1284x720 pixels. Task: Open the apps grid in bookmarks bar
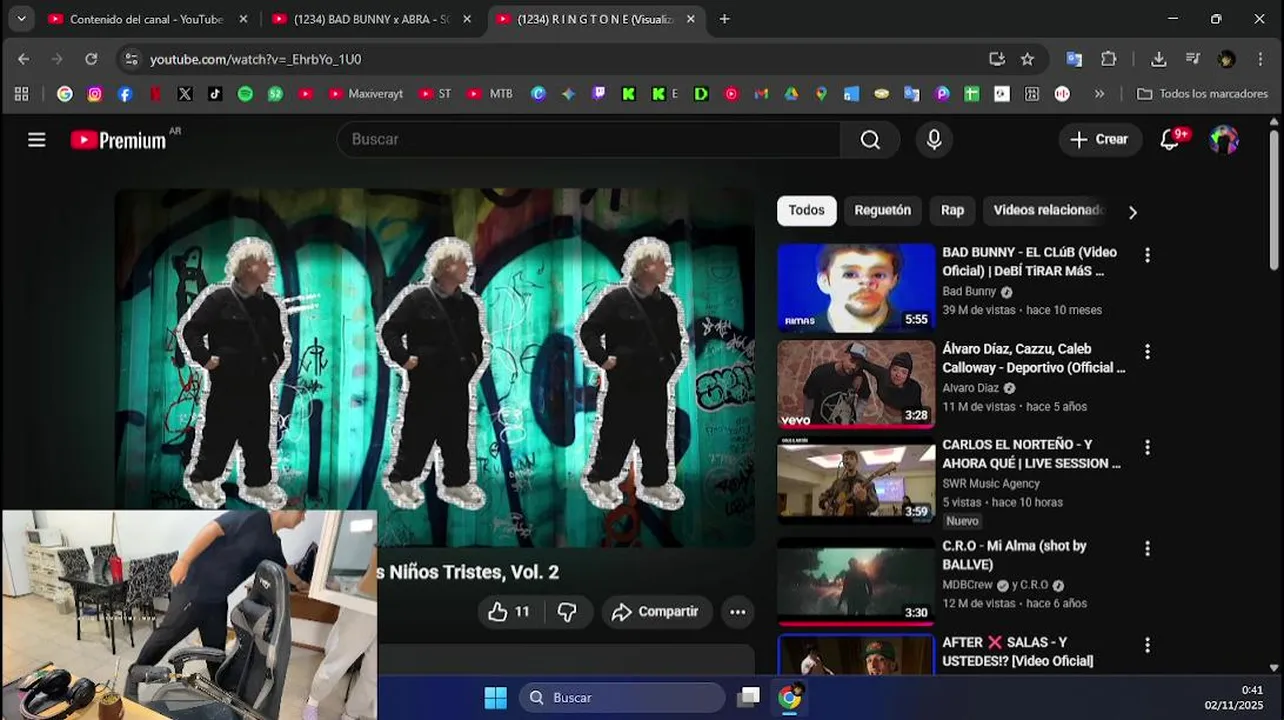pos(21,94)
